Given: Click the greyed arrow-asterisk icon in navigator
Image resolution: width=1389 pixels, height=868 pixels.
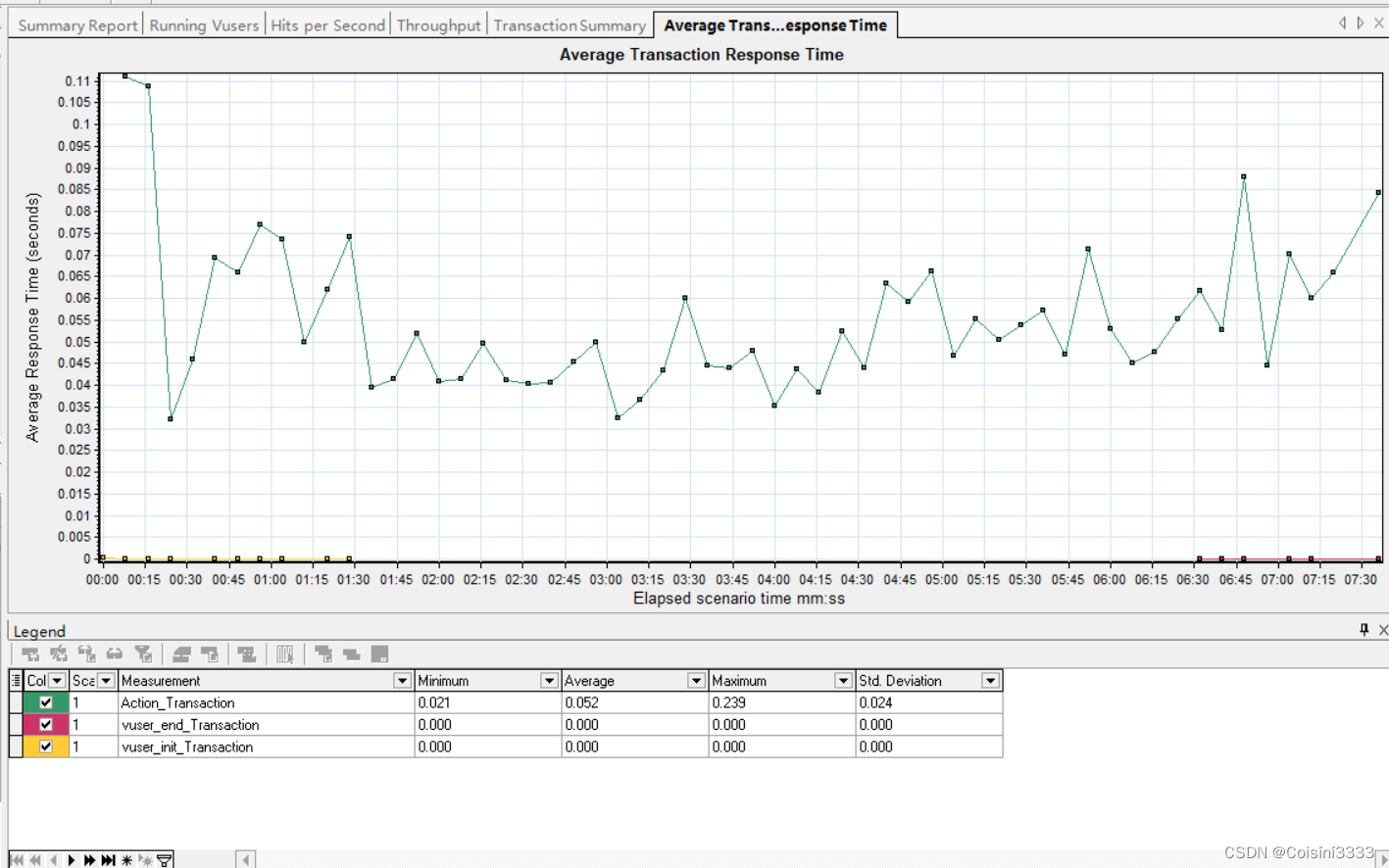Looking at the screenshot, I should 146,860.
